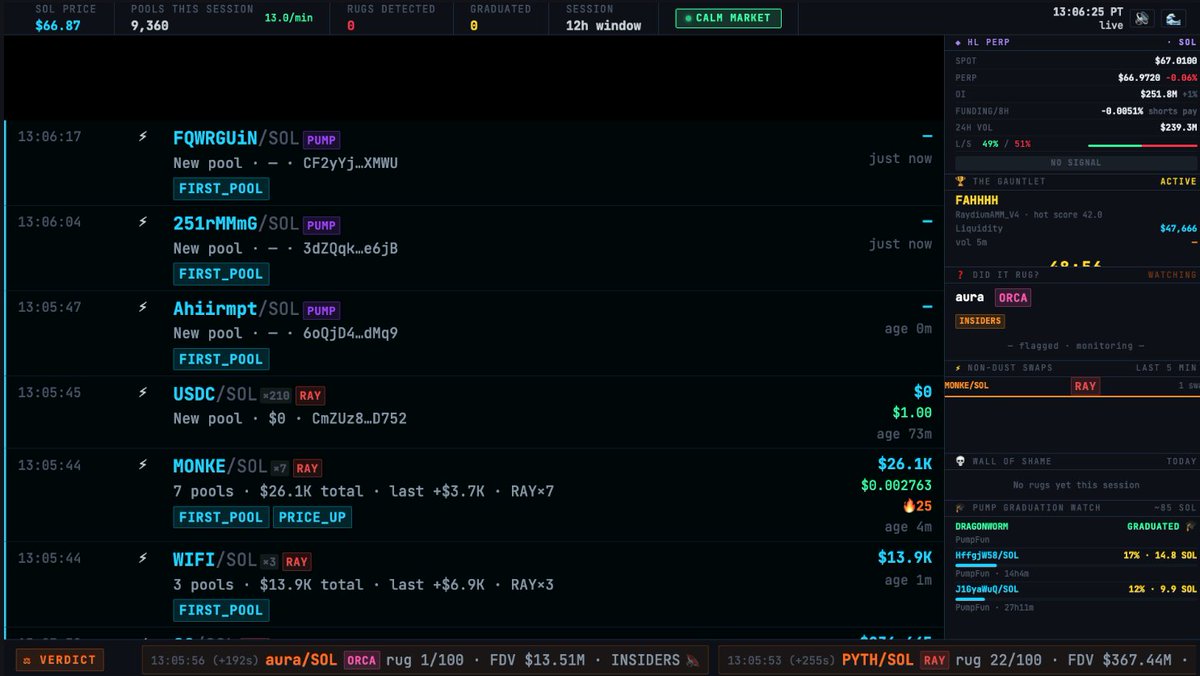Click the address 6oQjD4…dMq9

click(350, 333)
